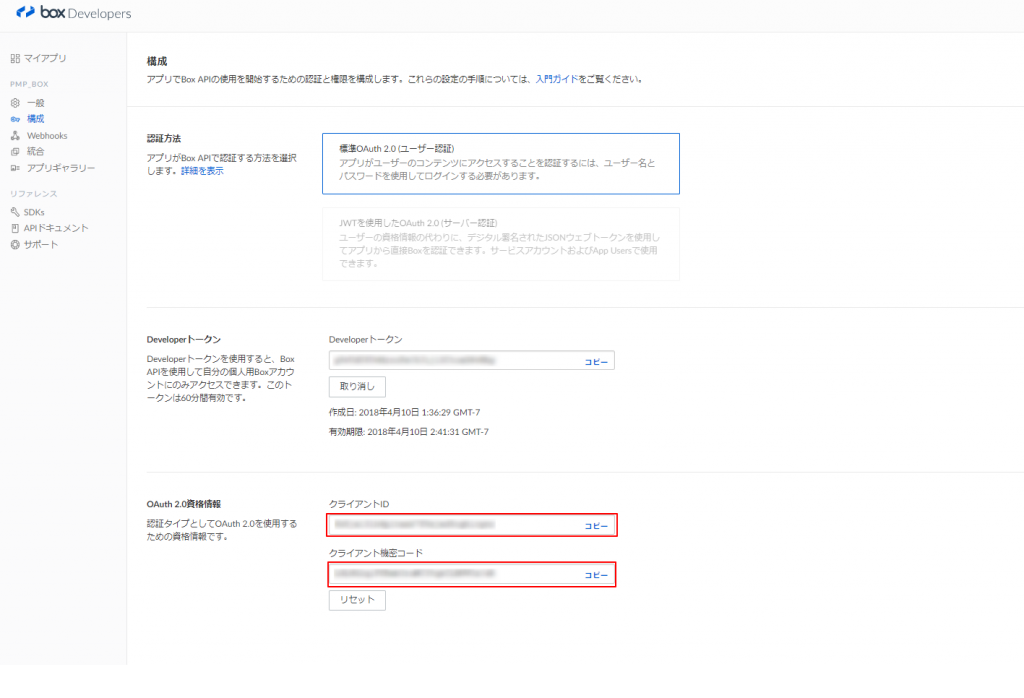Screen dimensions: 1024x698
Task: Go to 一般 settings page
Action: pyautogui.click(x=35, y=103)
